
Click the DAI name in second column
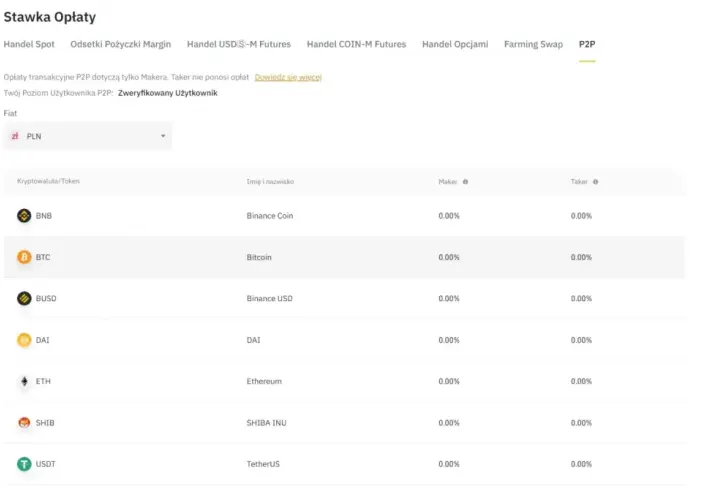click(253, 340)
